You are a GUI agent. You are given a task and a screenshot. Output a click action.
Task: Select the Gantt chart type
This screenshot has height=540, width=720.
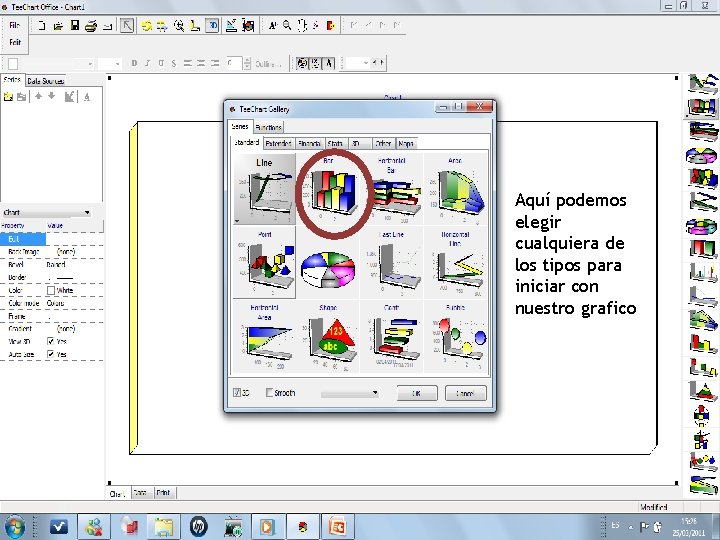(392, 336)
